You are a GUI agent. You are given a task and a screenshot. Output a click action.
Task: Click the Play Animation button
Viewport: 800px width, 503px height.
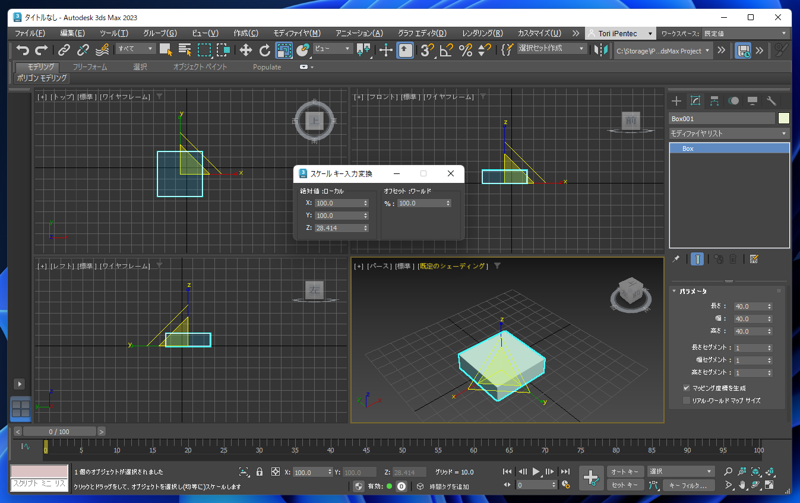(536, 472)
